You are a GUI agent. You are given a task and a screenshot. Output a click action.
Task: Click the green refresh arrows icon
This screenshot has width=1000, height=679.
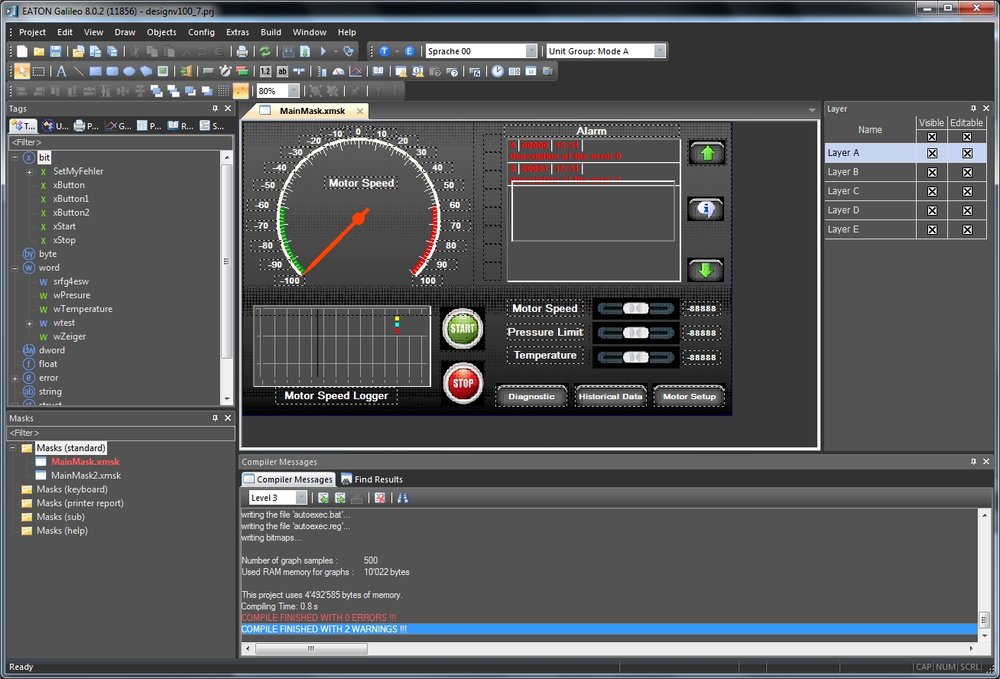coord(265,51)
